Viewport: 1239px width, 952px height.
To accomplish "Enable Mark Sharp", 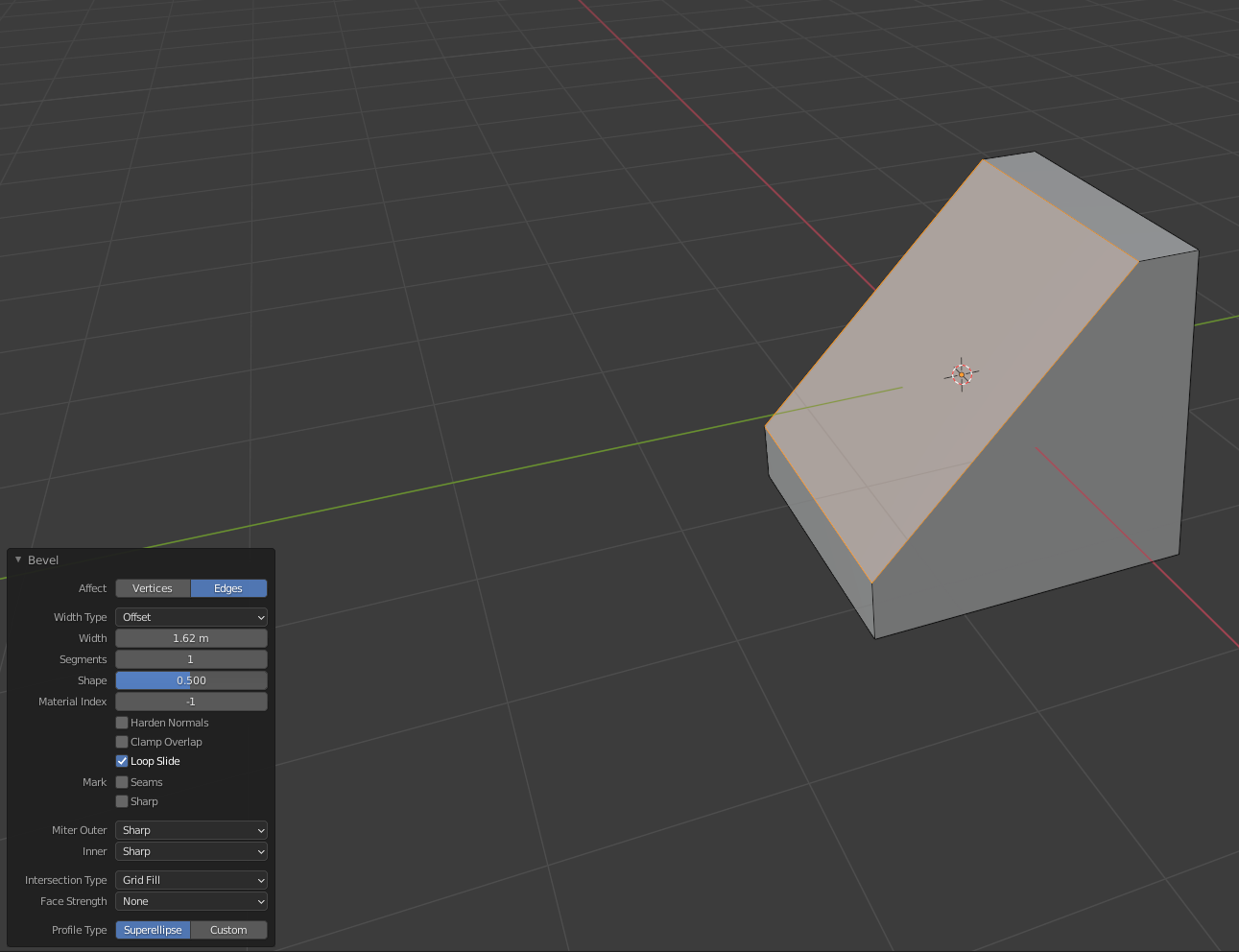I will point(122,801).
